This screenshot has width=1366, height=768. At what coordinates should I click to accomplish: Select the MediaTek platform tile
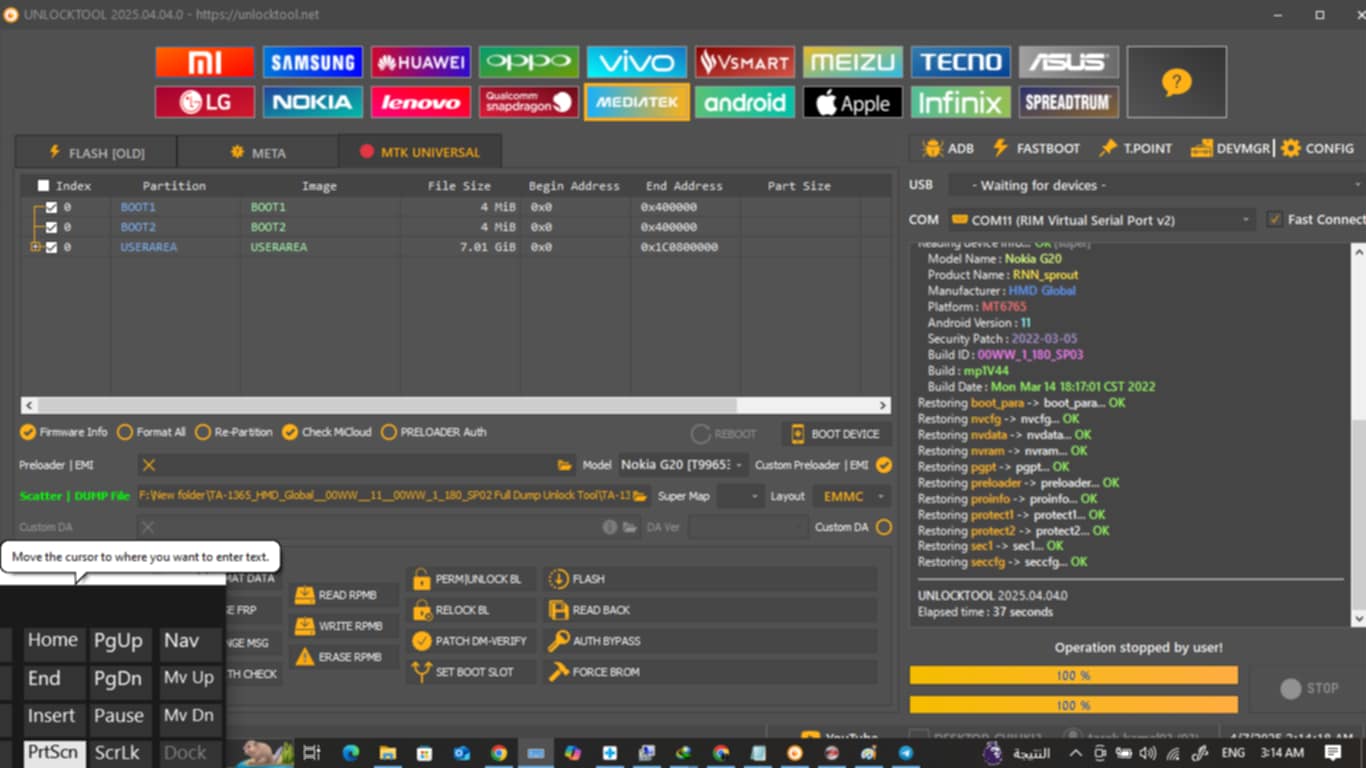click(x=637, y=102)
